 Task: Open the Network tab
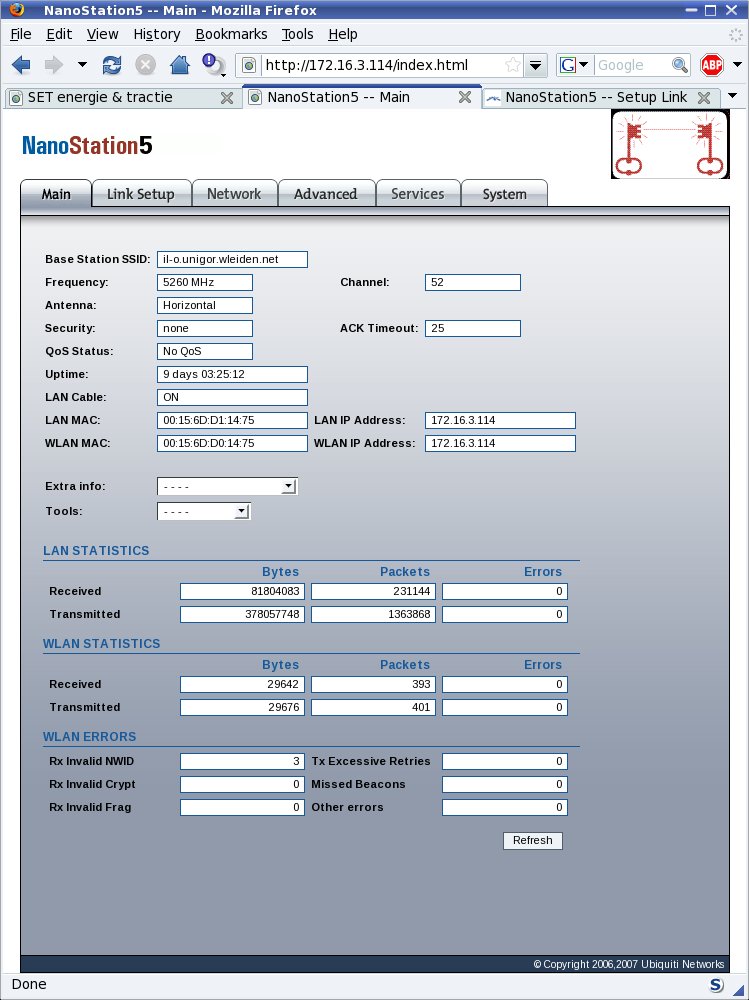tap(234, 194)
